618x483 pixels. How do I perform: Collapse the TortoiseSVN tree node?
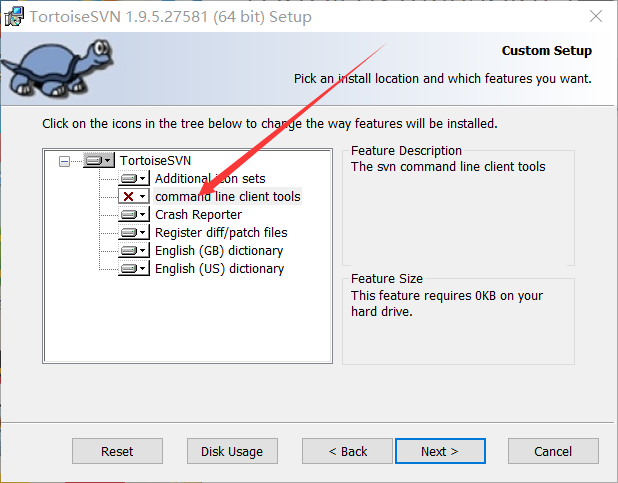tap(64, 161)
